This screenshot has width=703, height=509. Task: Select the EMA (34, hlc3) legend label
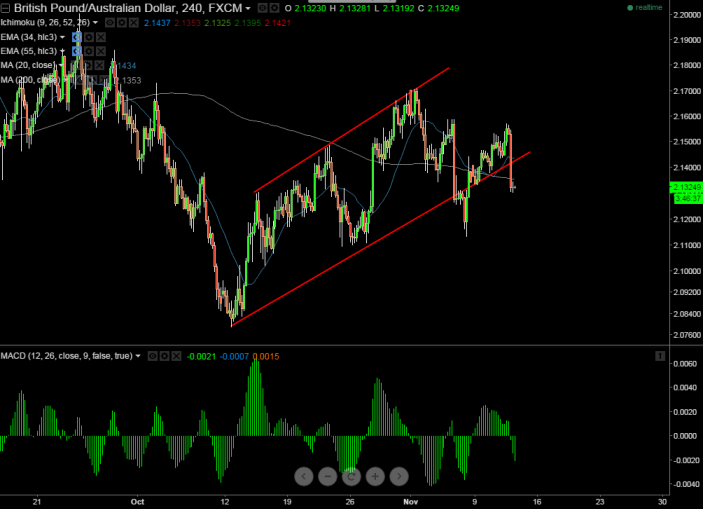pyautogui.click(x=29, y=37)
